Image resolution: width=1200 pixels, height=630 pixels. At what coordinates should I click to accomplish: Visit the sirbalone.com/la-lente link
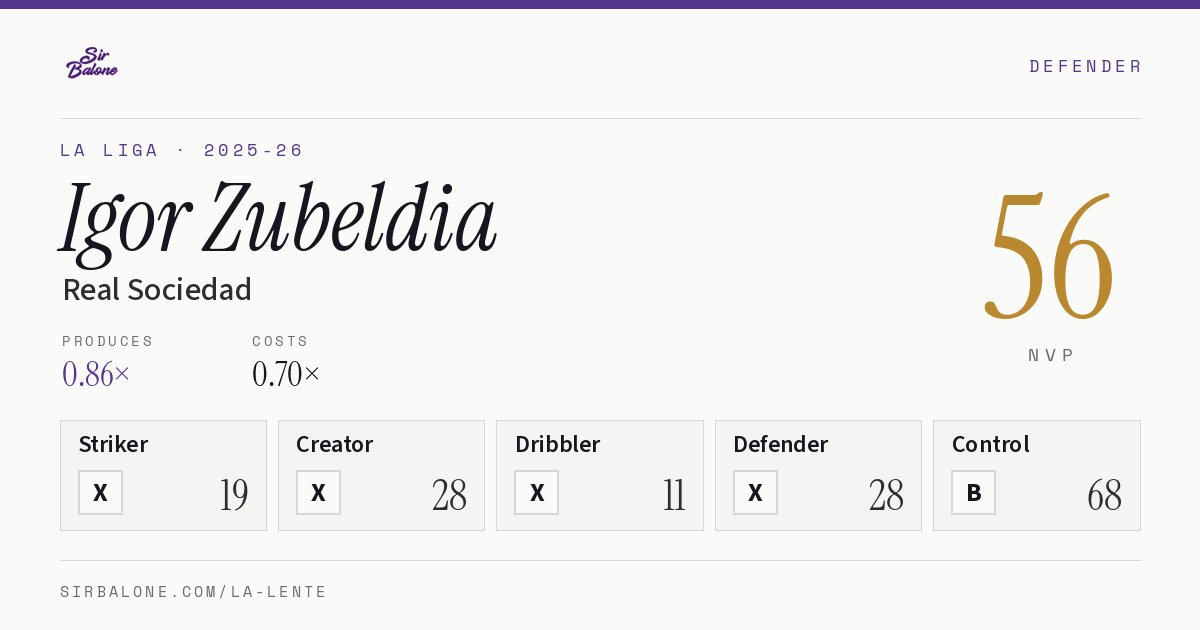click(x=193, y=592)
